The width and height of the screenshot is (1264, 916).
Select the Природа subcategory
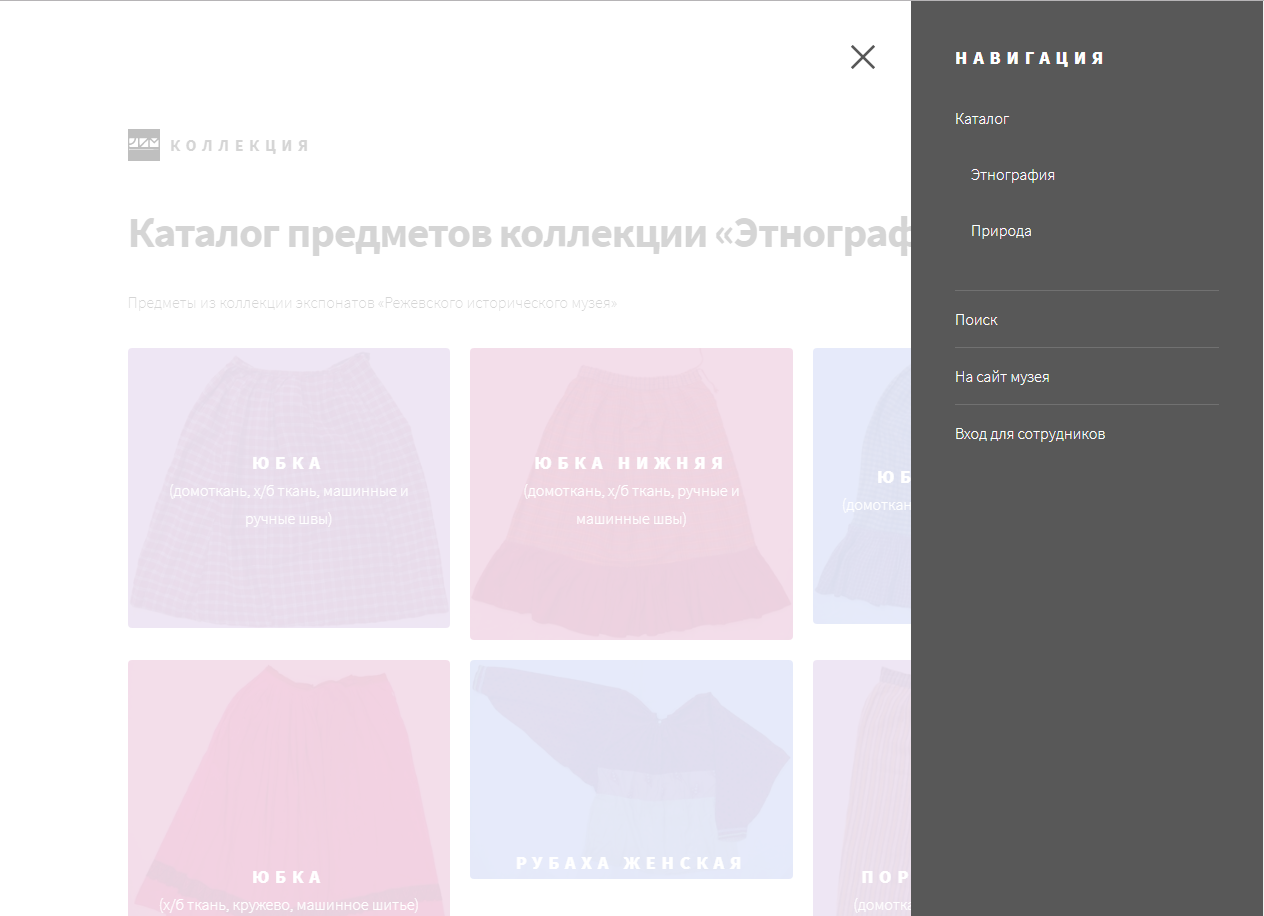pos(1001,231)
